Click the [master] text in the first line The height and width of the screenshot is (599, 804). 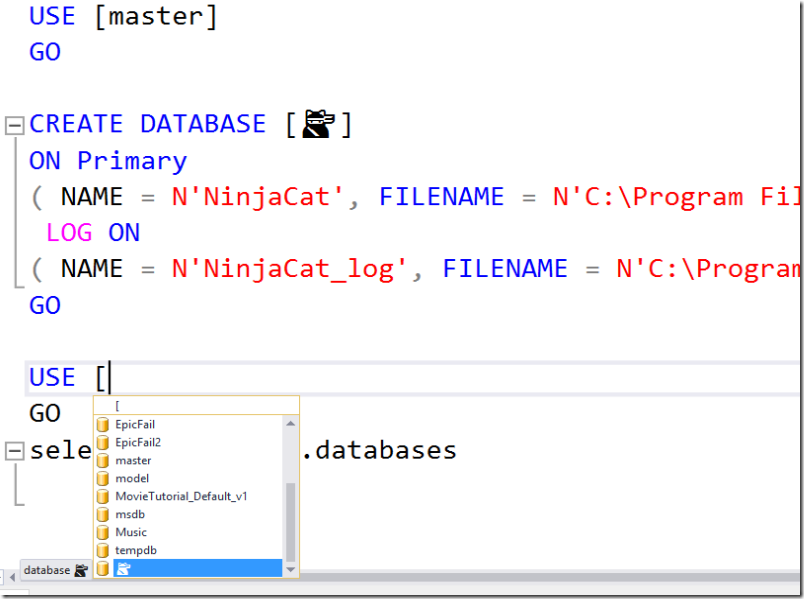pyautogui.click(x=156, y=16)
